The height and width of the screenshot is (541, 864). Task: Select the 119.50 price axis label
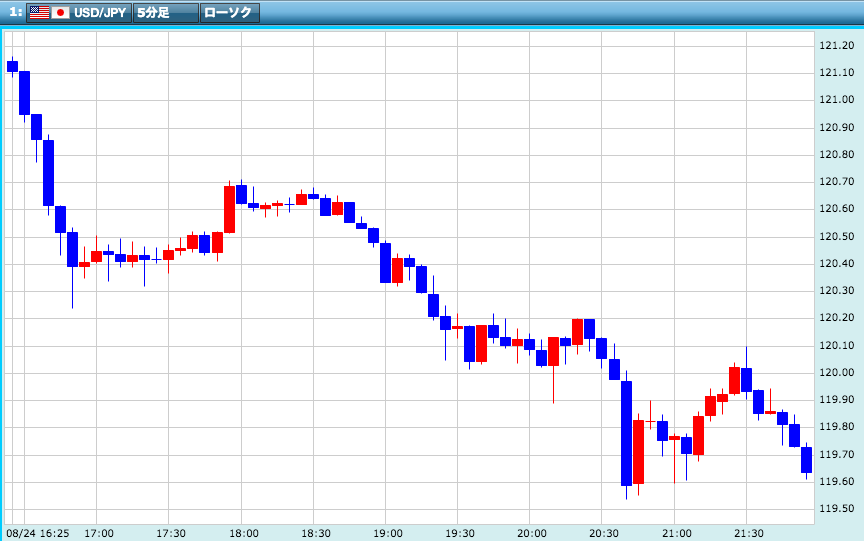coord(836,508)
